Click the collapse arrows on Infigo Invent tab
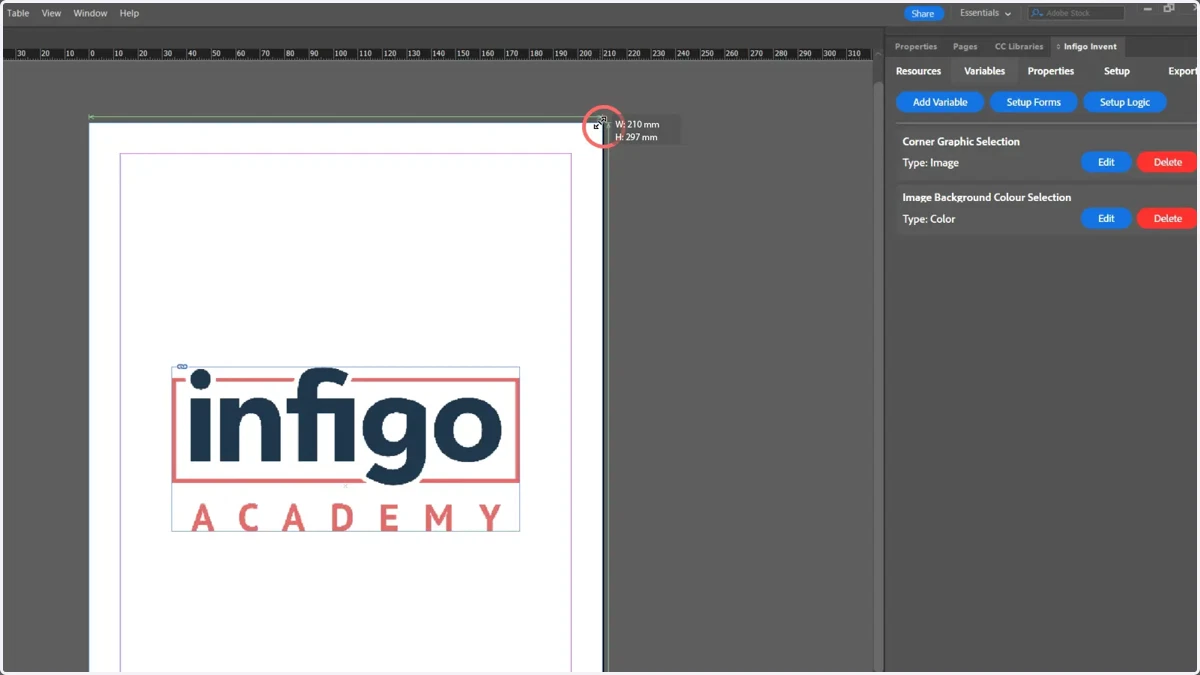1200x675 pixels. pyautogui.click(x=1058, y=47)
